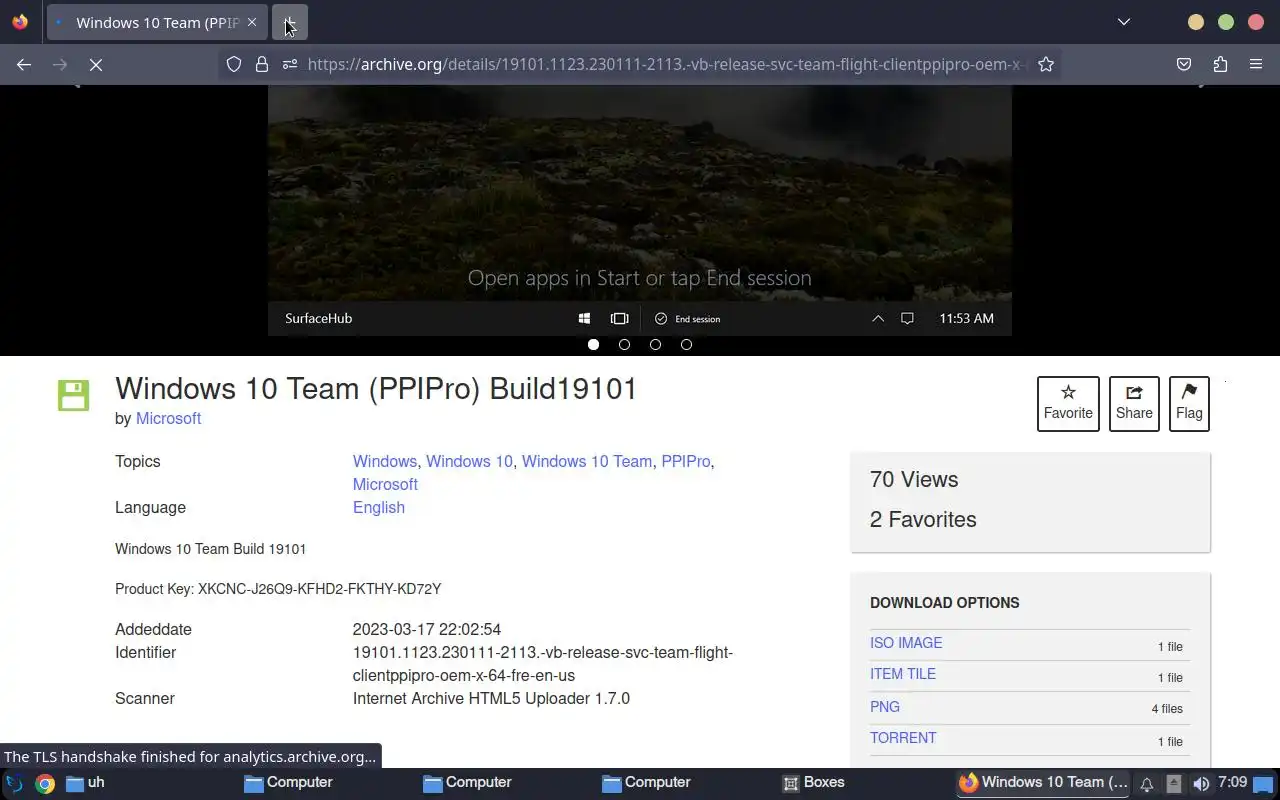Flag this archive item
The height and width of the screenshot is (800, 1280).
click(1189, 404)
